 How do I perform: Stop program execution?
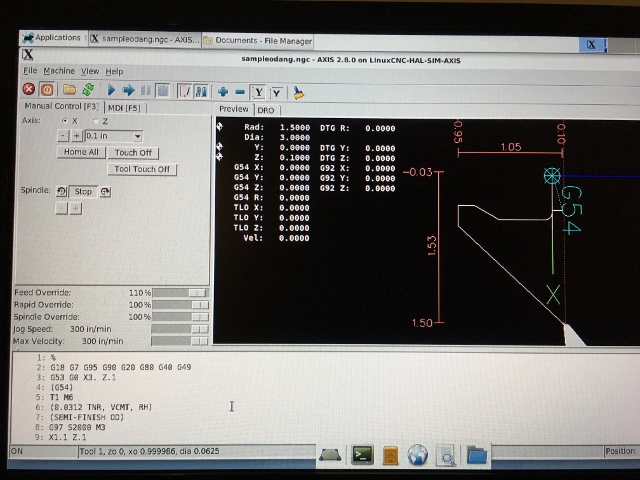[x=162, y=91]
